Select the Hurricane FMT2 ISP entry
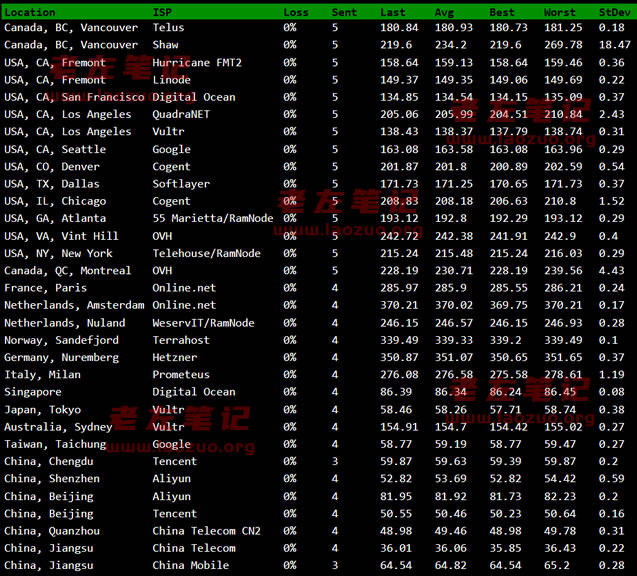Image resolution: width=637 pixels, height=576 pixels. point(197,63)
